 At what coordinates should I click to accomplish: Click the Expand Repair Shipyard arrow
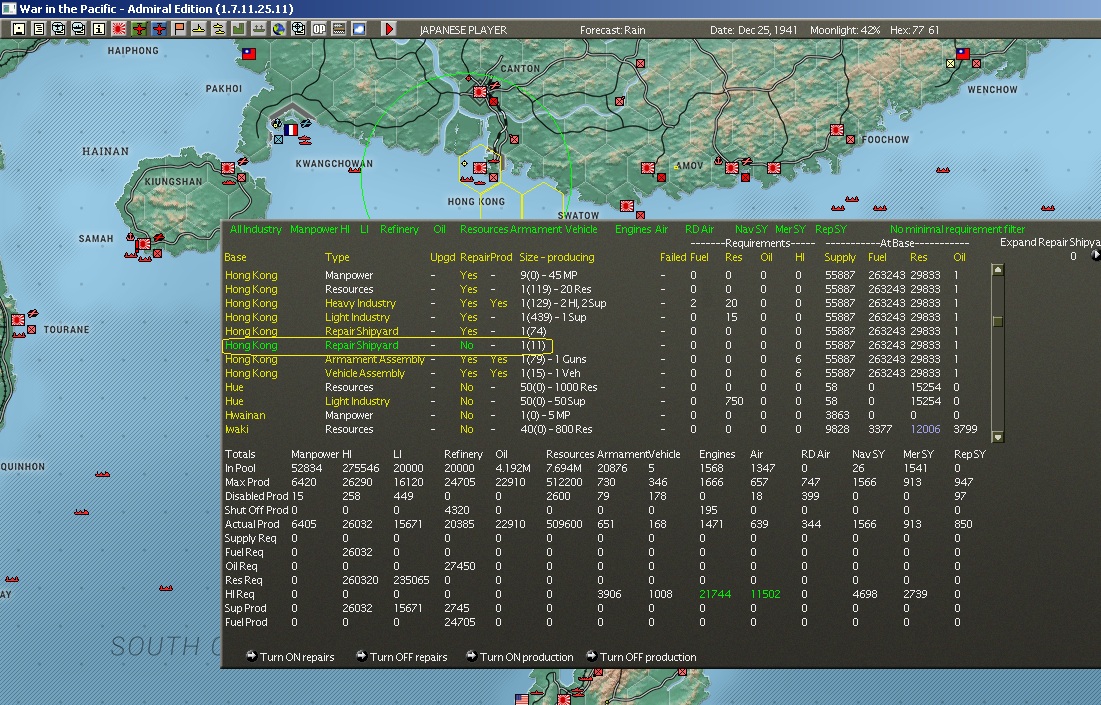click(x=1095, y=255)
